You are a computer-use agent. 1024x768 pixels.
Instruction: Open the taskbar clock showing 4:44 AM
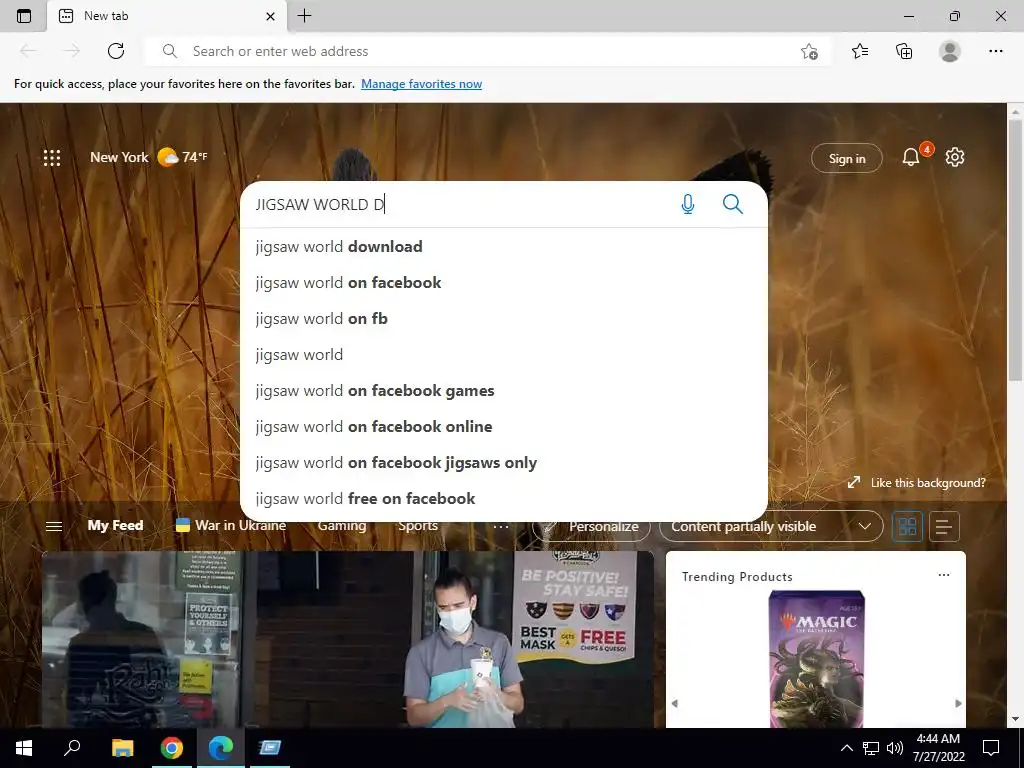tap(938, 748)
